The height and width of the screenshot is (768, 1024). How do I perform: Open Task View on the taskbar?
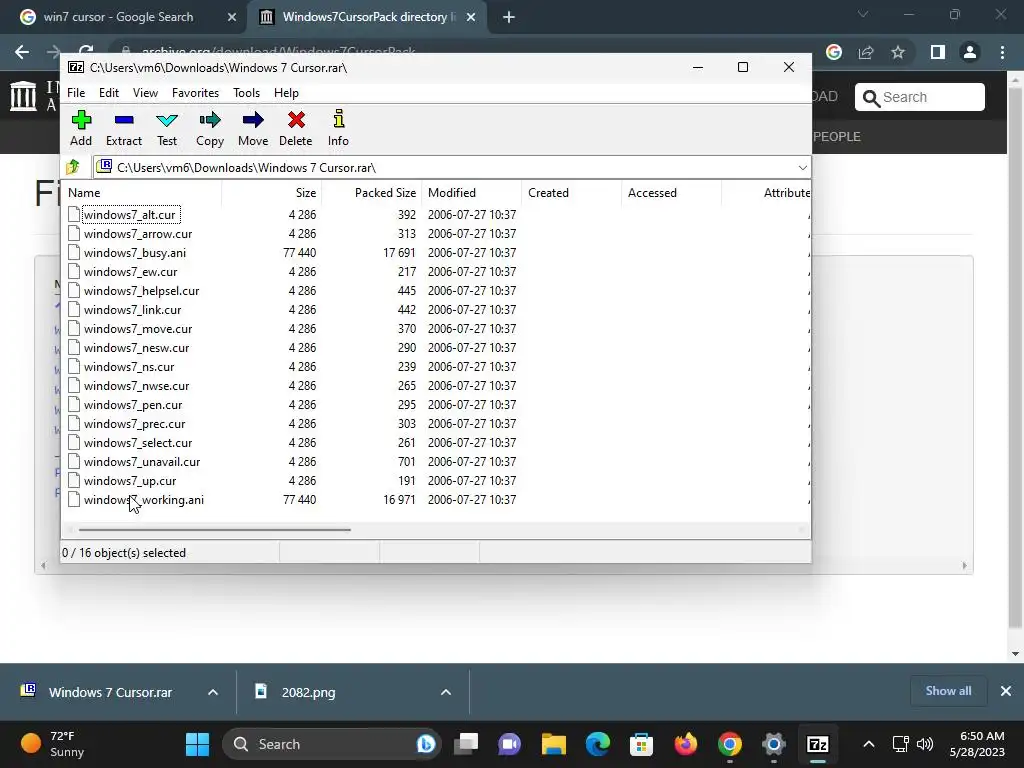466,744
